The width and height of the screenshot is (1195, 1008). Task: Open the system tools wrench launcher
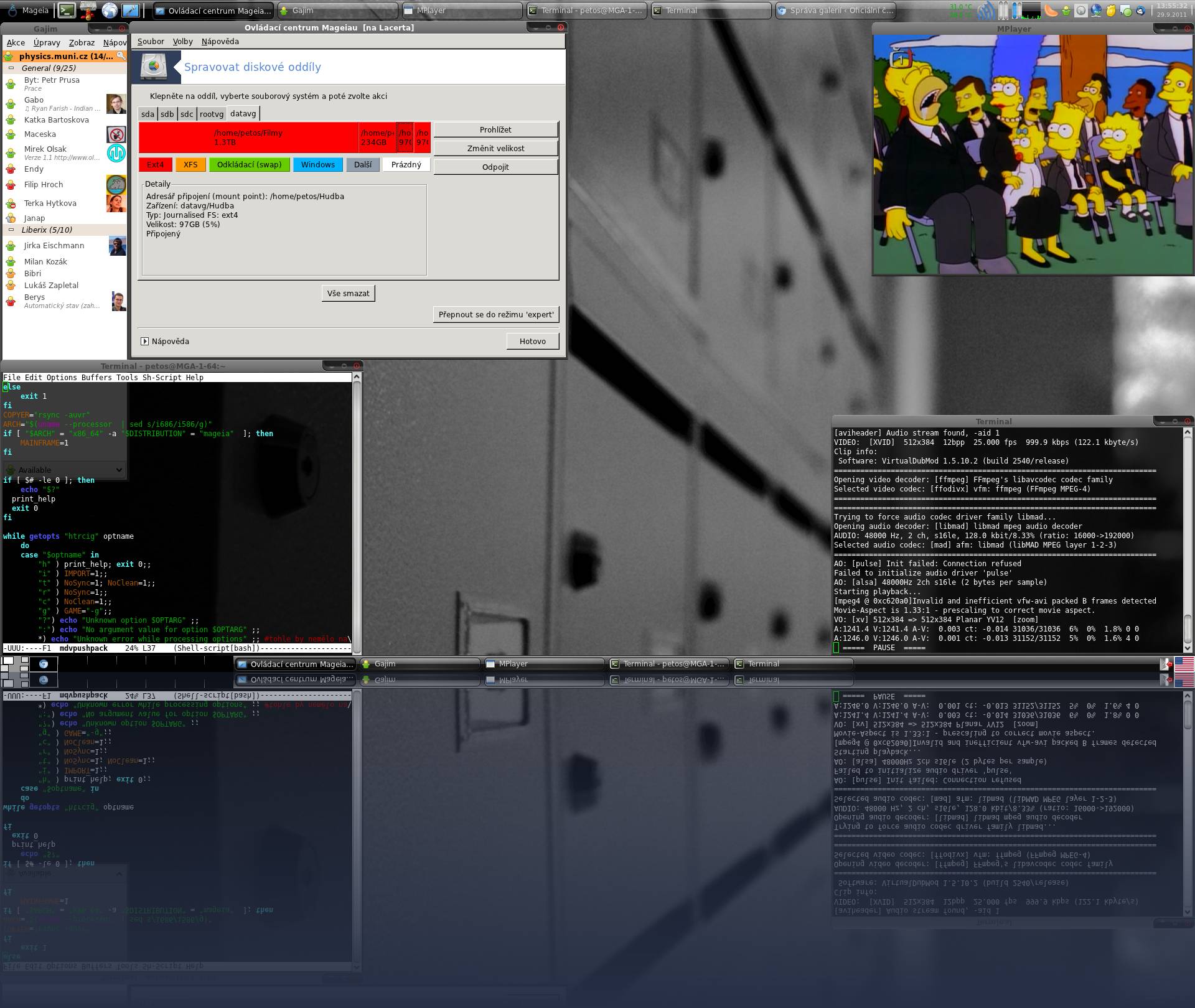tap(131, 10)
